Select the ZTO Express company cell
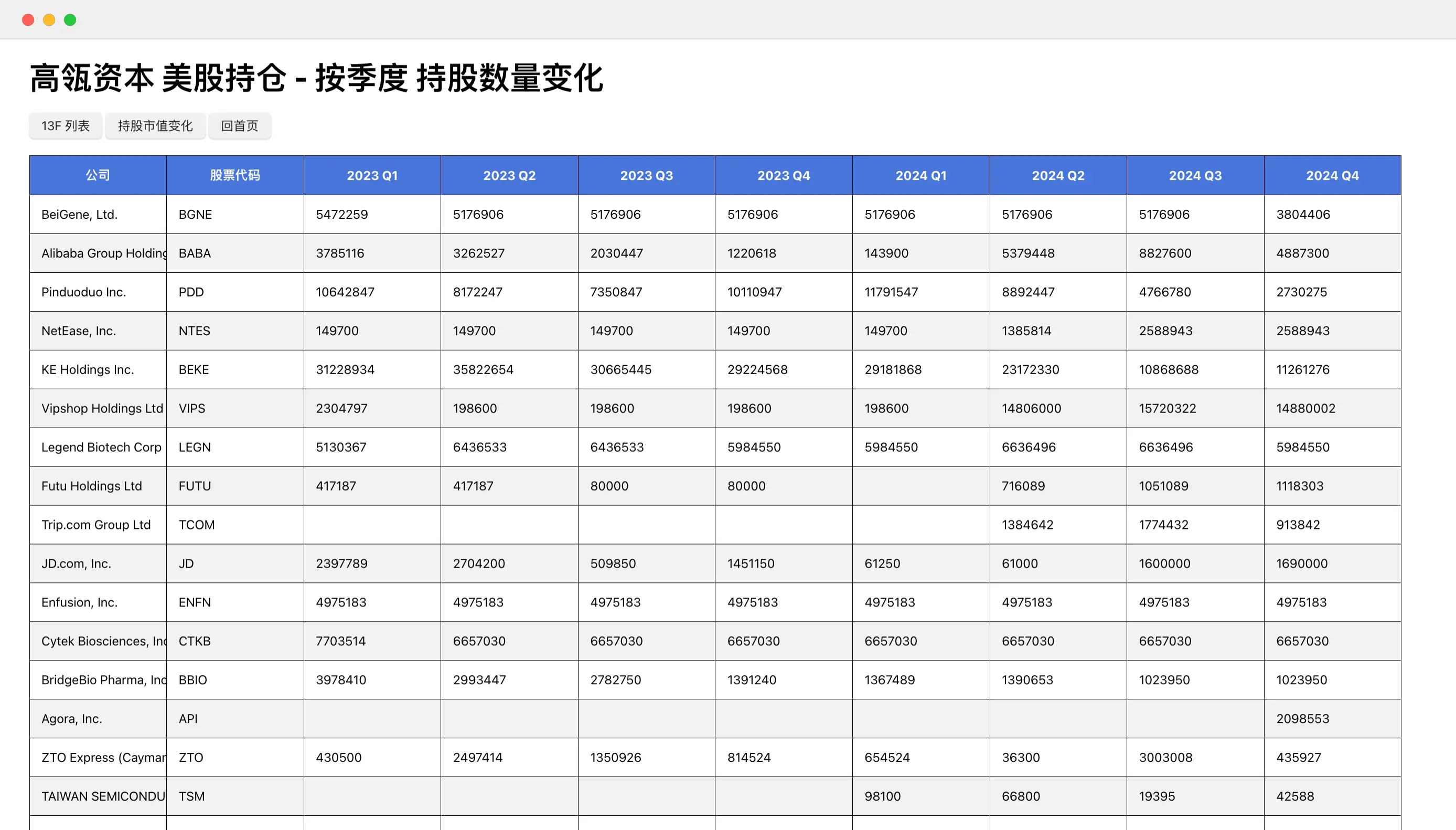The width and height of the screenshot is (1456, 830). [98, 757]
